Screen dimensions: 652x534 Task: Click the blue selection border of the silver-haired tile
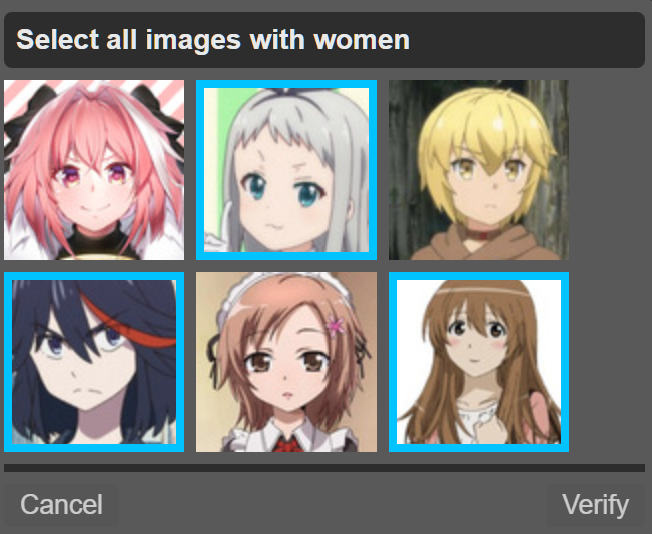[286, 84]
